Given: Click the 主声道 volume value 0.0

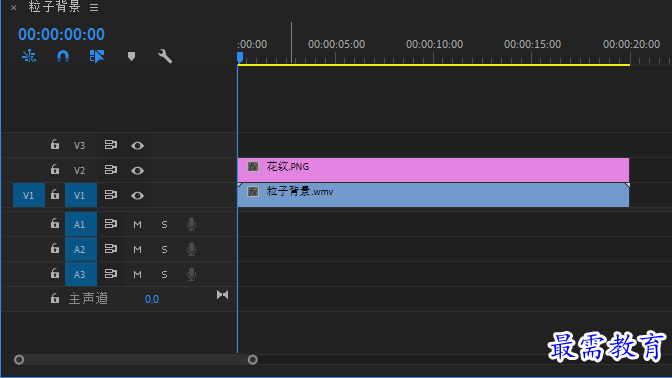Looking at the screenshot, I should (x=152, y=299).
